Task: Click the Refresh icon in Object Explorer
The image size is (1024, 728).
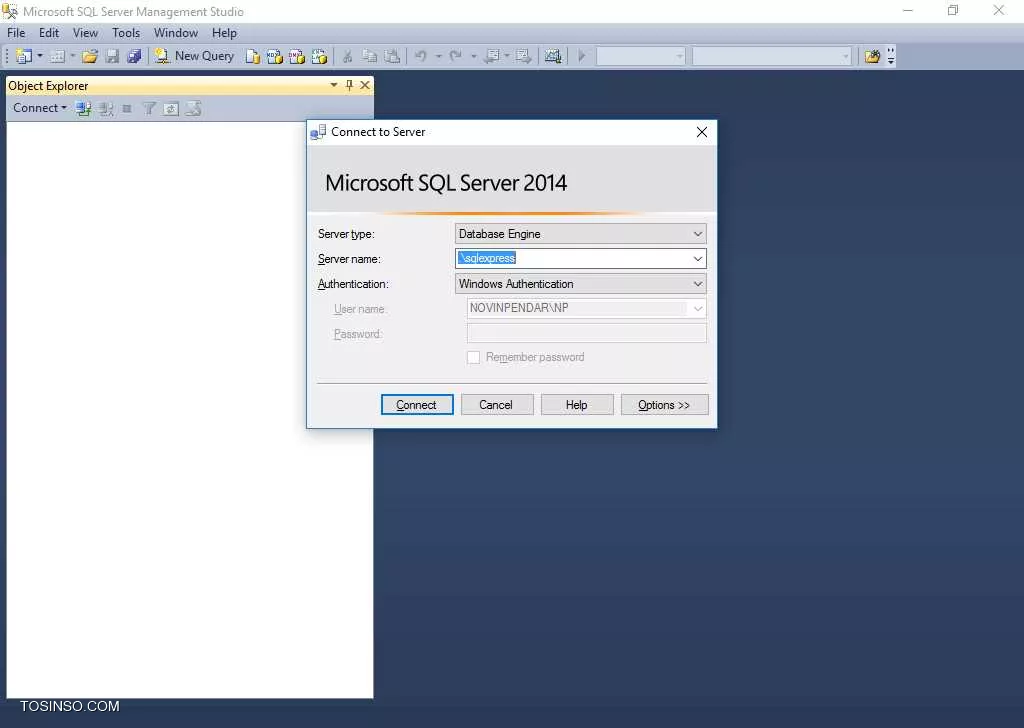Action: point(170,109)
